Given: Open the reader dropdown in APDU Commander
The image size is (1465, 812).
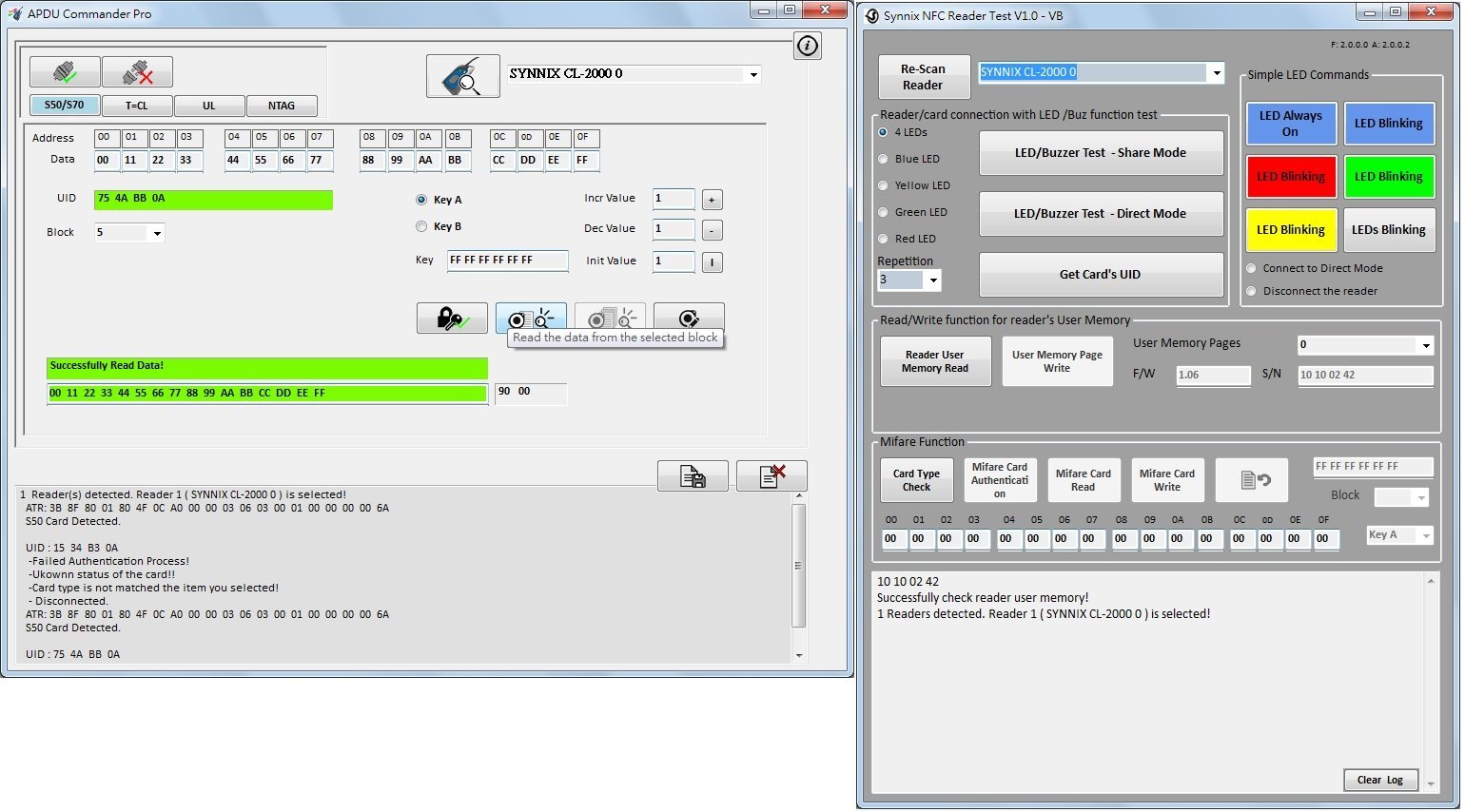Looking at the screenshot, I should pyautogui.click(x=753, y=74).
